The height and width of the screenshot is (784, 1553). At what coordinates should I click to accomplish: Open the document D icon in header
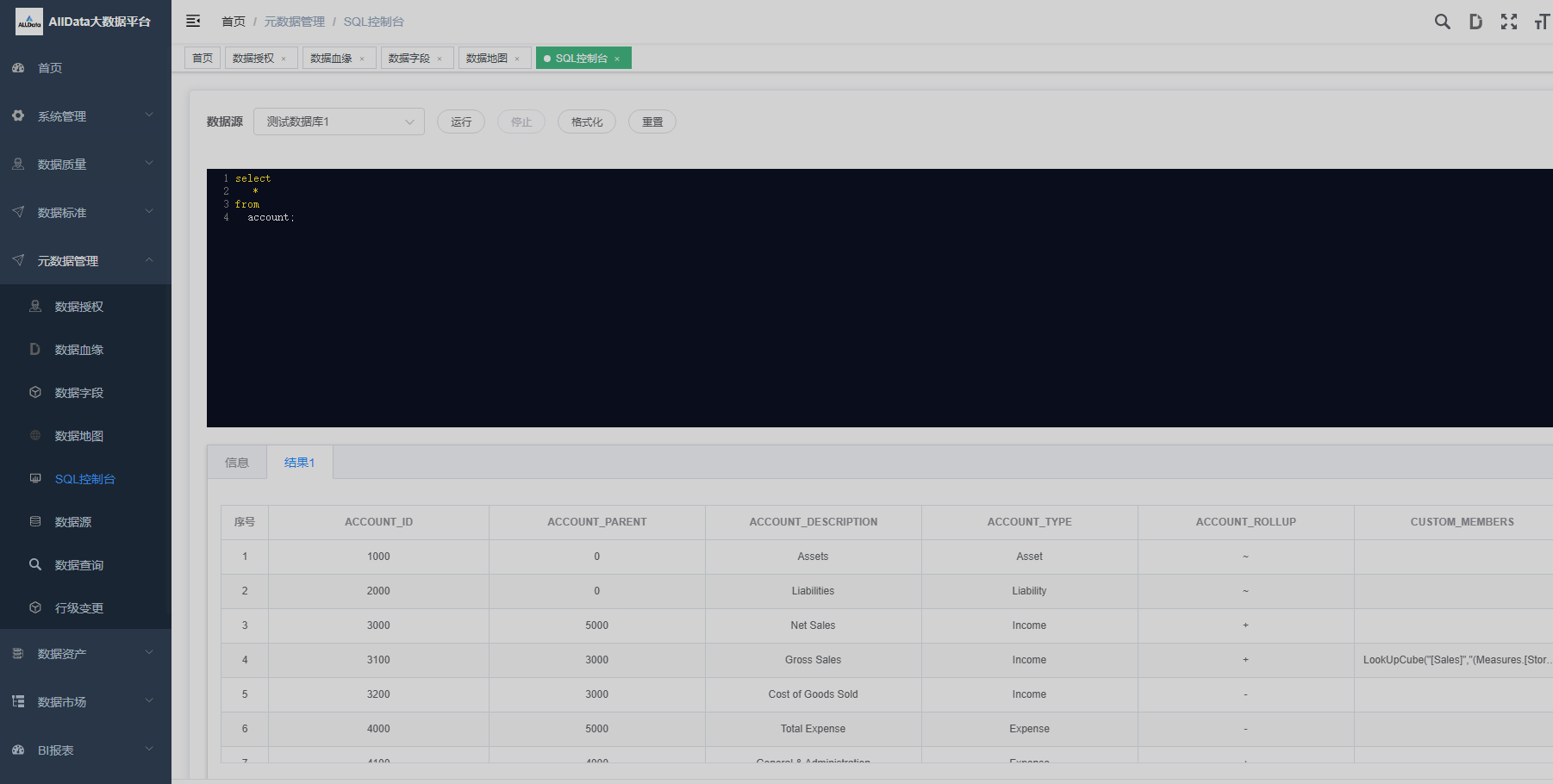(1475, 22)
